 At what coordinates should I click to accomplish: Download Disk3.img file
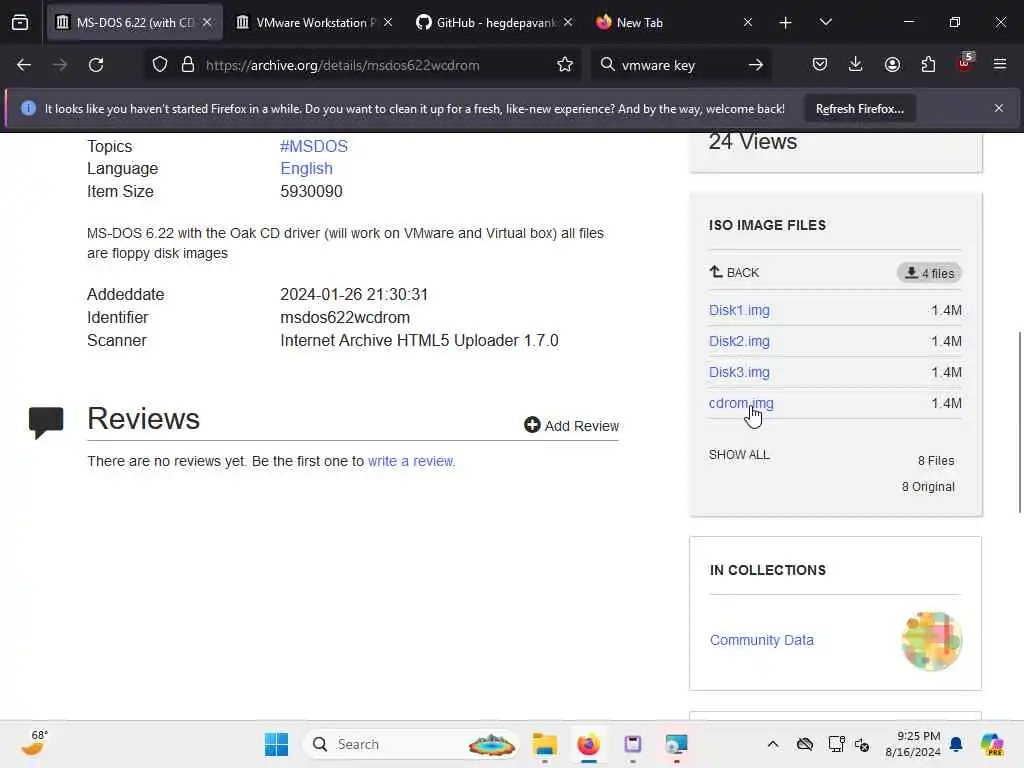(739, 372)
